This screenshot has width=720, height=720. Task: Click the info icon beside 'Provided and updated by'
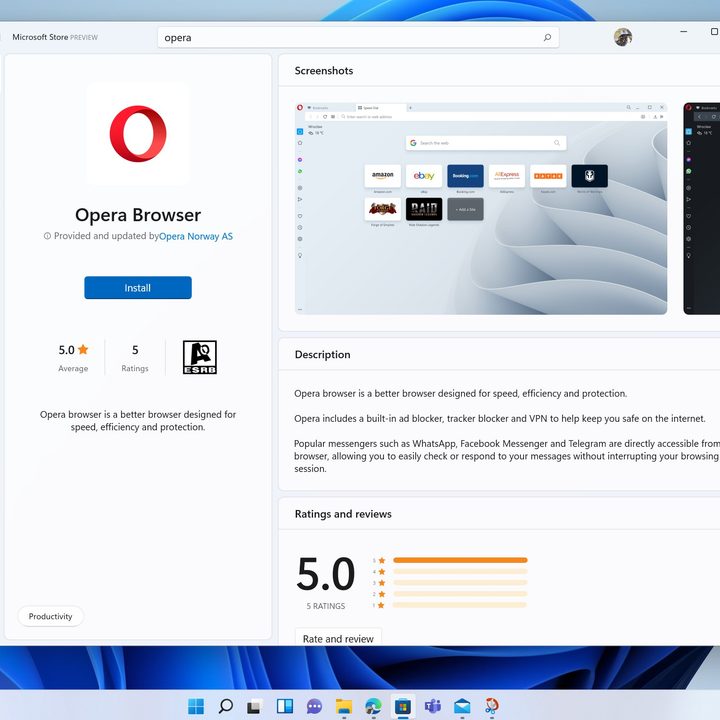[x=47, y=236]
